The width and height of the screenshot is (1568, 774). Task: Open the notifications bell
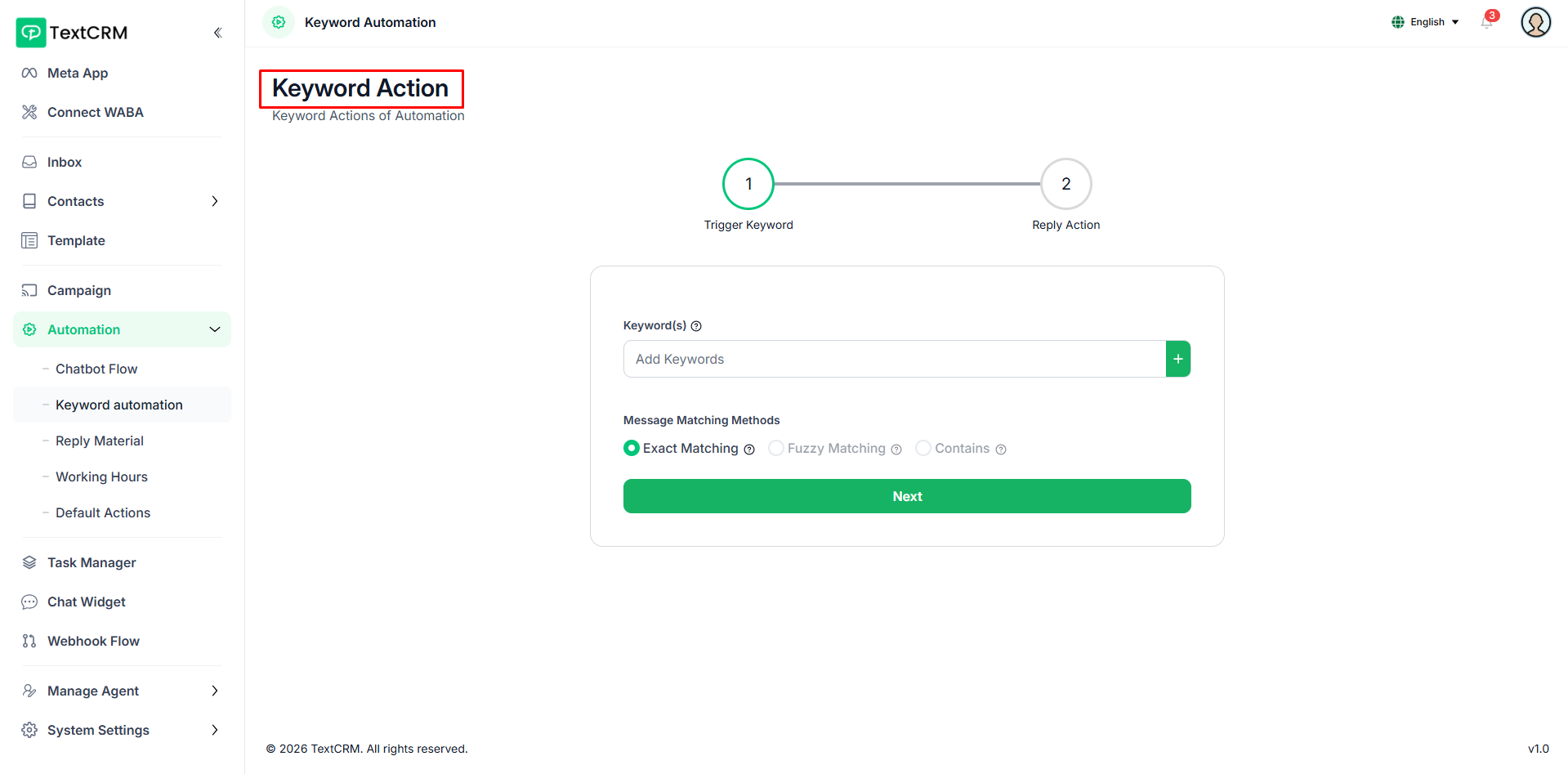[x=1486, y=22]
